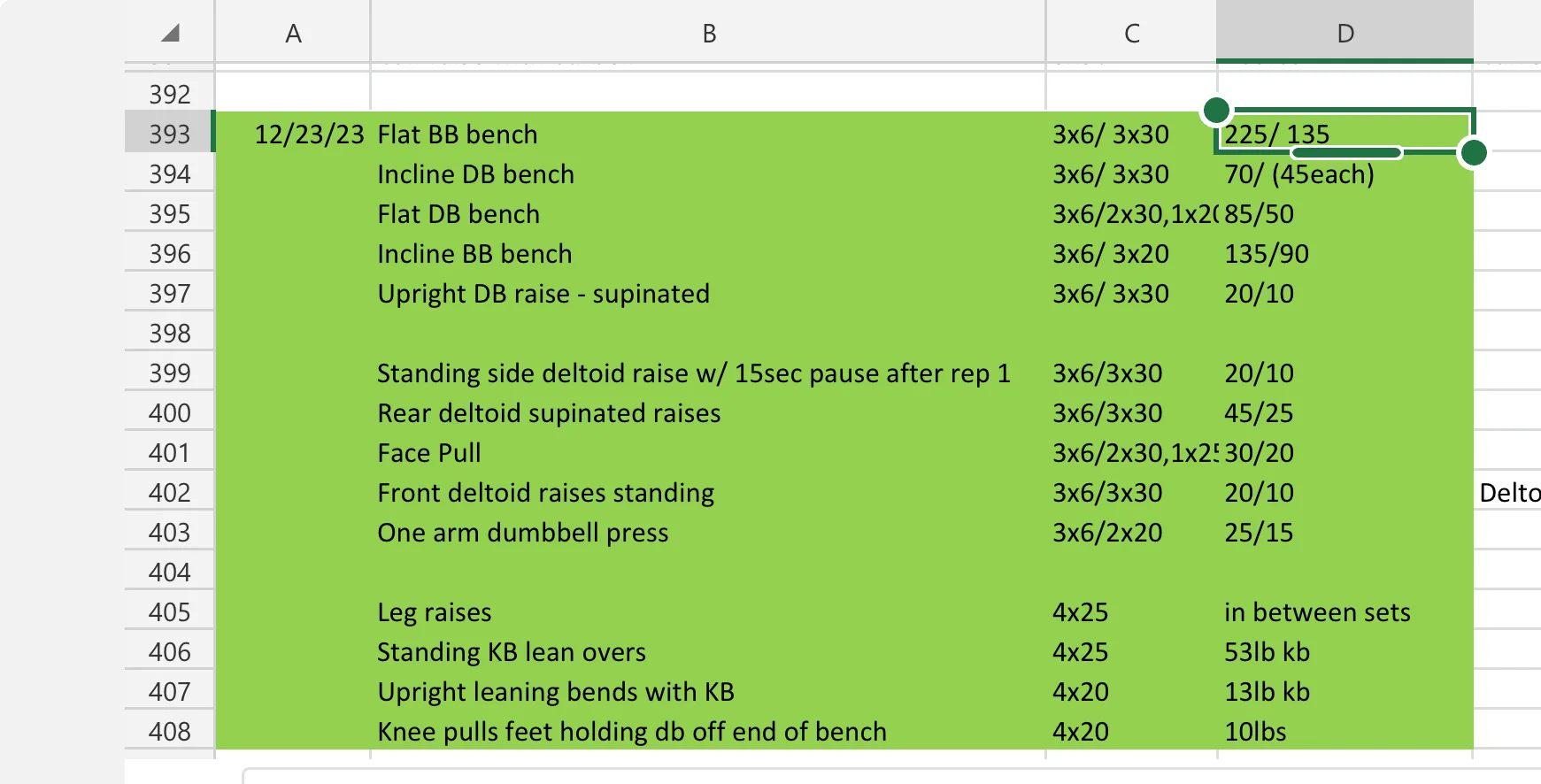The height and width of the screenshot is (784, 1541).
Task: Select column A header
Action: [x=293, y=34]
